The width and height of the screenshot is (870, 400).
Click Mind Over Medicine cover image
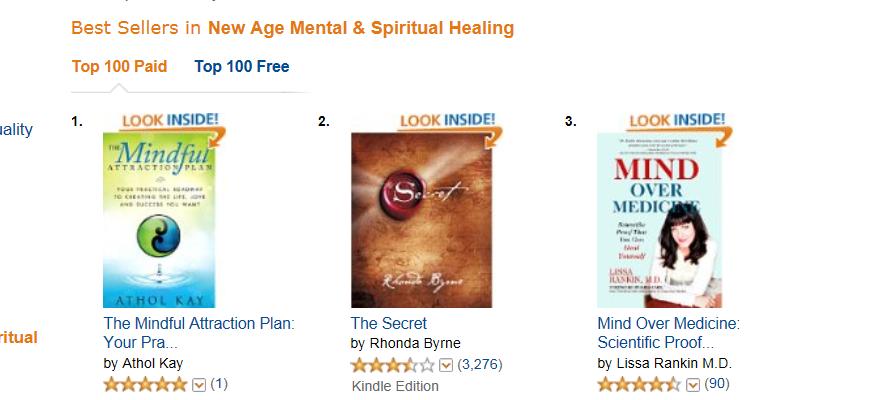[660, 220]
